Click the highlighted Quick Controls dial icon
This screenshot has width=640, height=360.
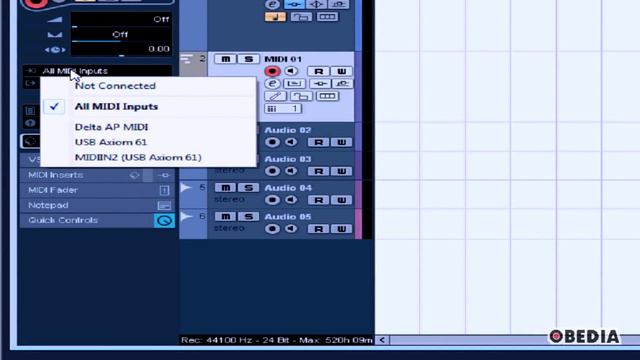(x=164, y=221)
